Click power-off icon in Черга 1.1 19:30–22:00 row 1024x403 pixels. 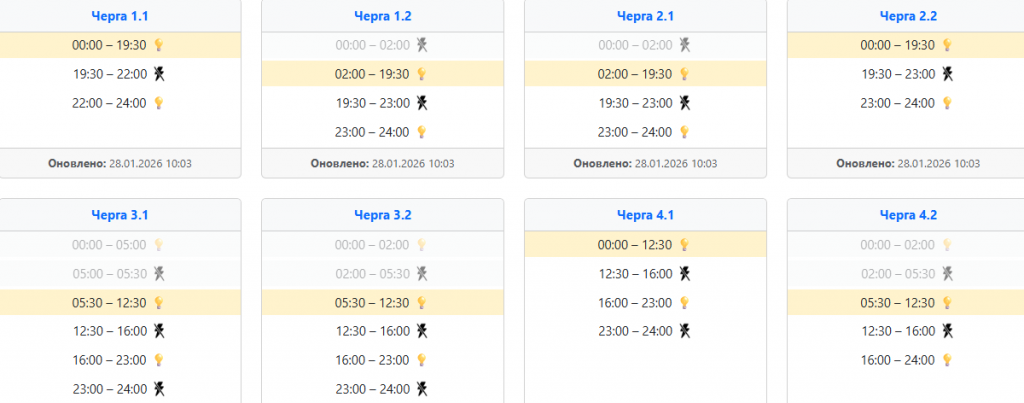(158, 74)
